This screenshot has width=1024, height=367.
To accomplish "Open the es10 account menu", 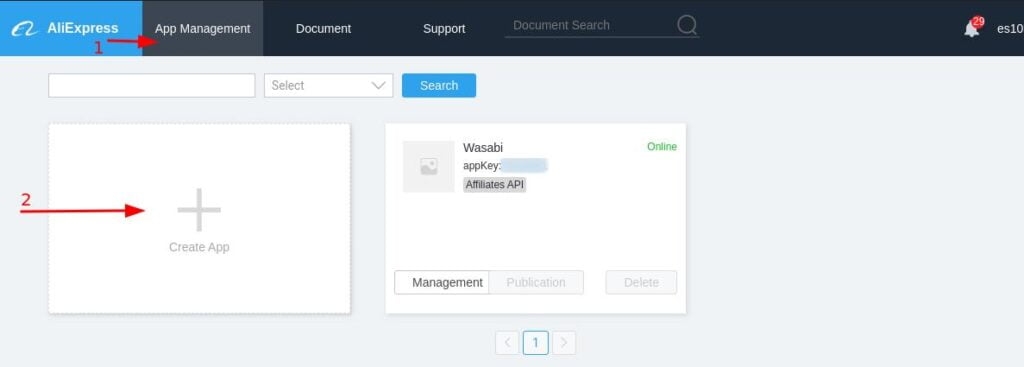I will (1010, 29).
